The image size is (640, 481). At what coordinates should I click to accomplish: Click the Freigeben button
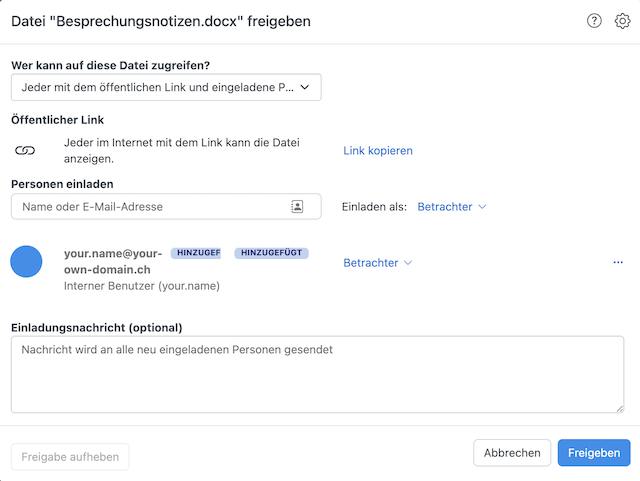click(594, 453)
